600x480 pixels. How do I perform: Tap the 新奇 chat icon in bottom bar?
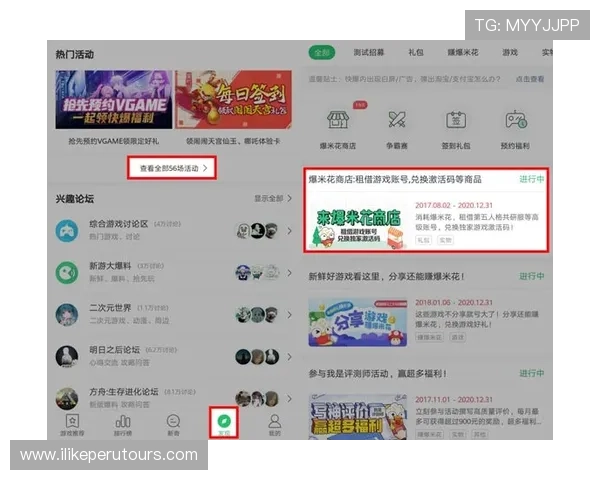(x=173, y=421)
